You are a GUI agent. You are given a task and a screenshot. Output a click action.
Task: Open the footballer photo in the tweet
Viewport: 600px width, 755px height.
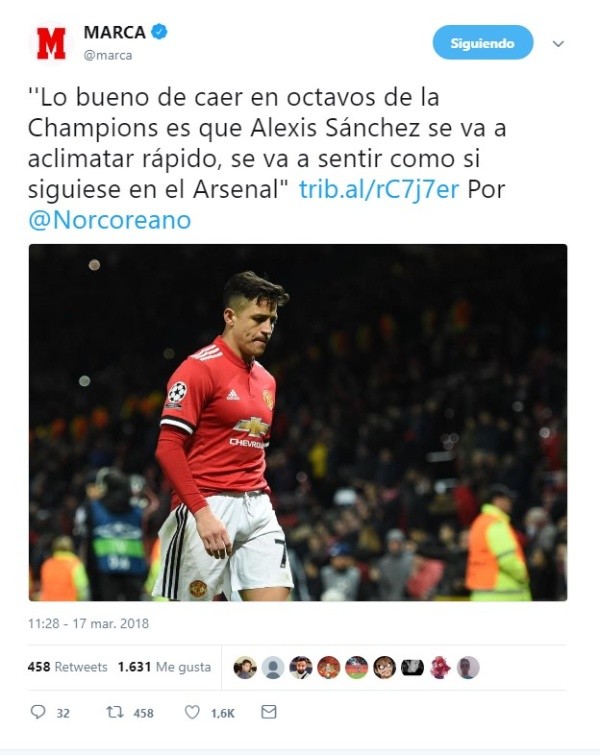(298, 422)
